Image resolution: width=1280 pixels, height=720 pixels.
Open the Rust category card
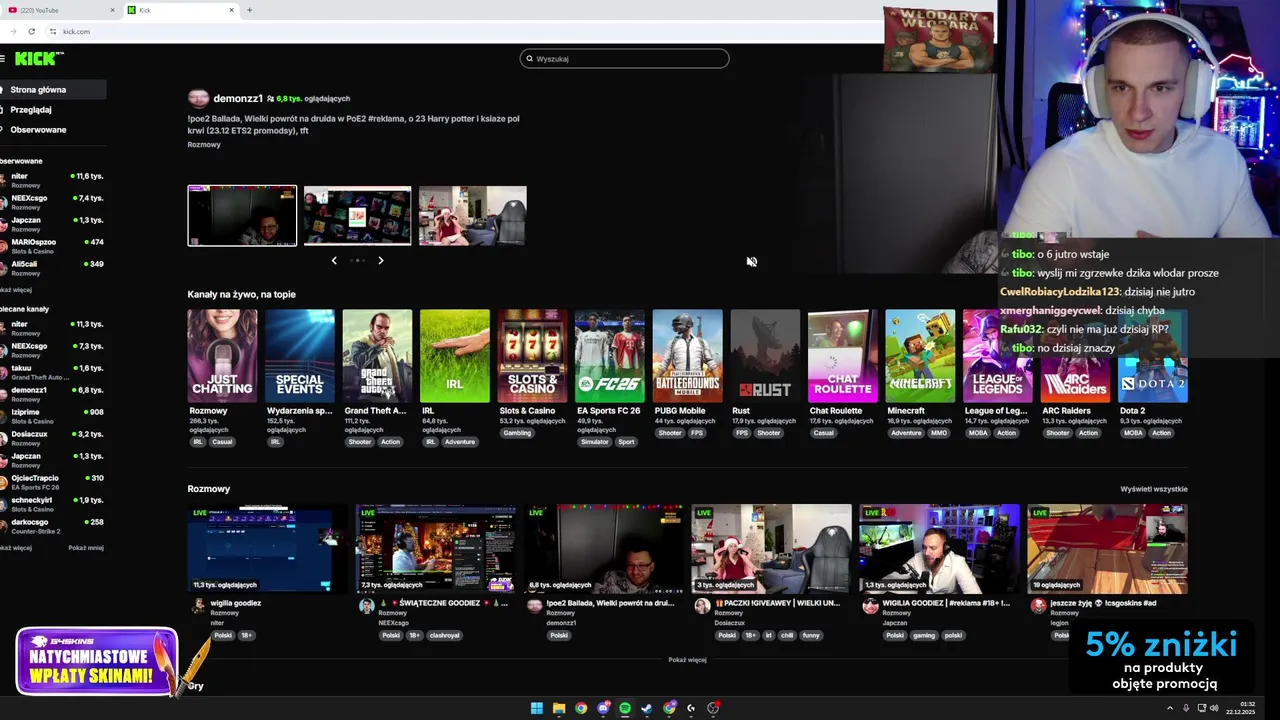[765, 356]
